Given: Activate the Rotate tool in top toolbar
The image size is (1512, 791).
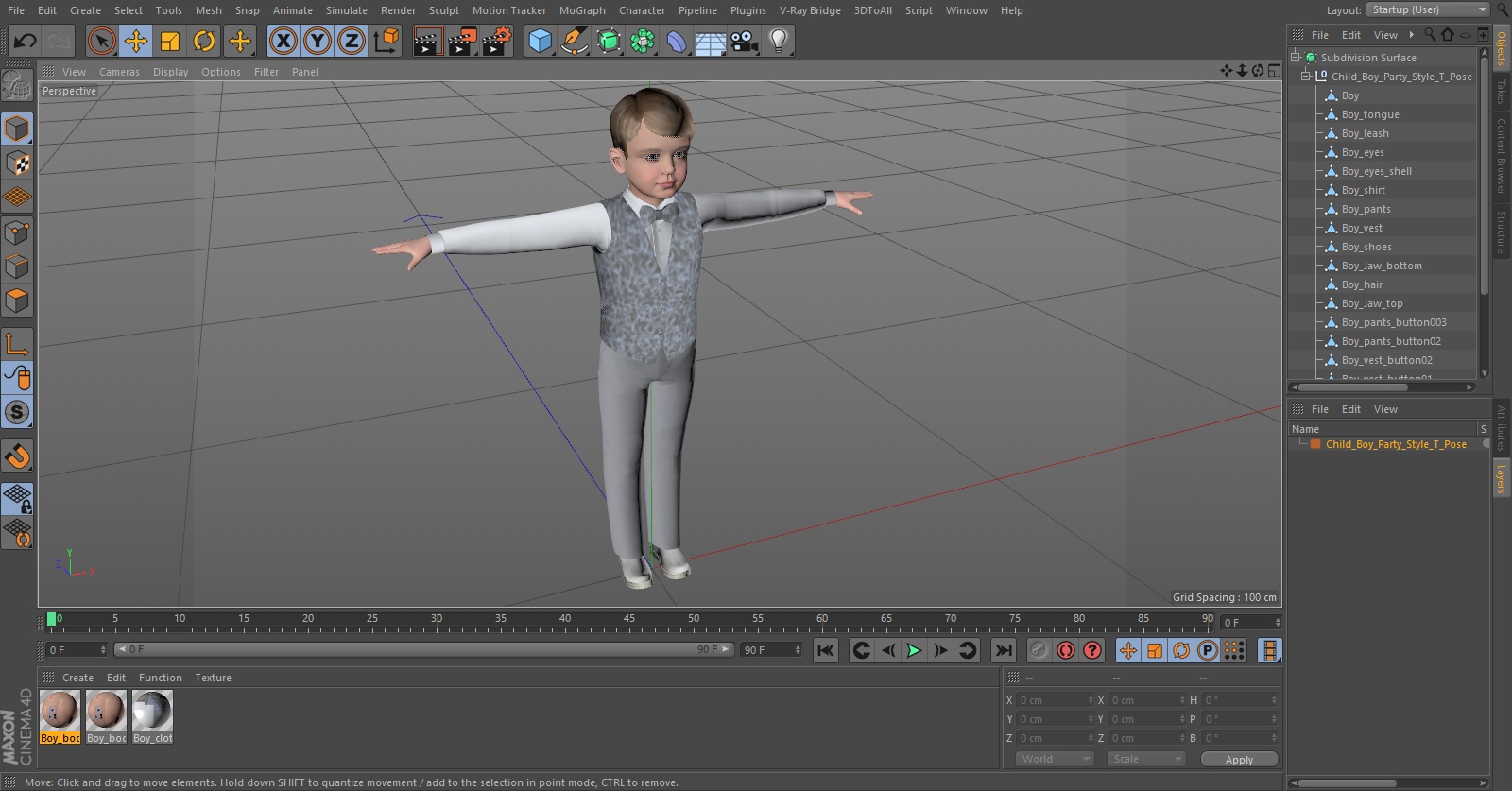Looking at the screenshot, I should (204, 41).
